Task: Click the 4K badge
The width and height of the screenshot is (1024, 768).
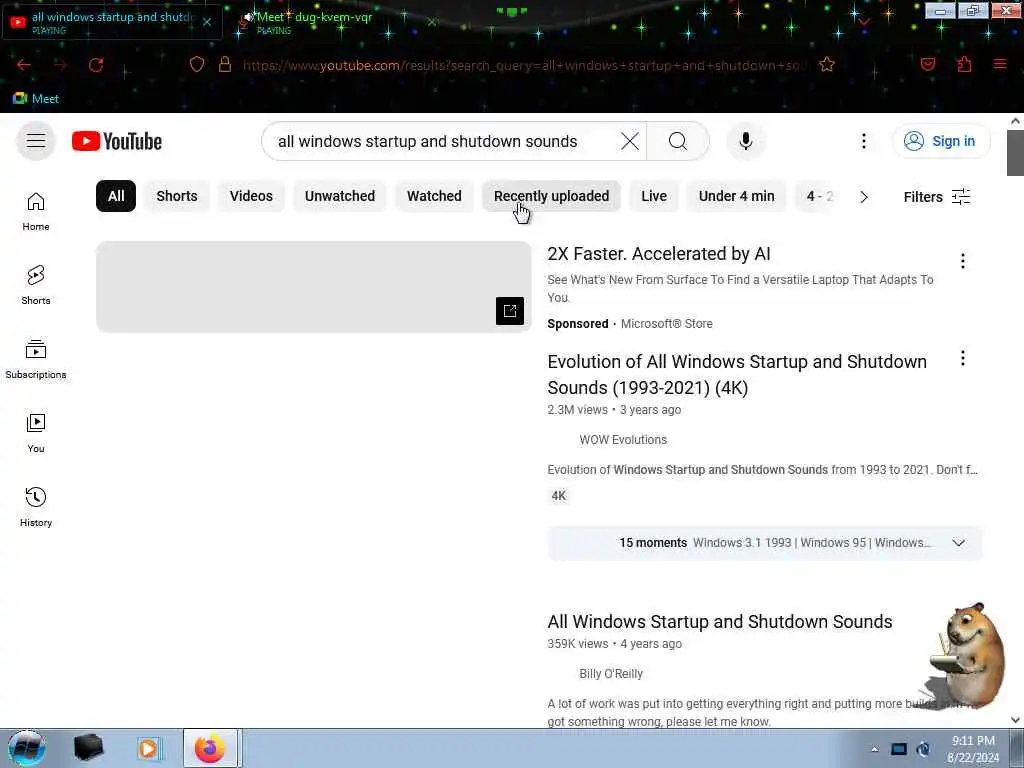Action: pyautogui.click(x=558, y=496)
